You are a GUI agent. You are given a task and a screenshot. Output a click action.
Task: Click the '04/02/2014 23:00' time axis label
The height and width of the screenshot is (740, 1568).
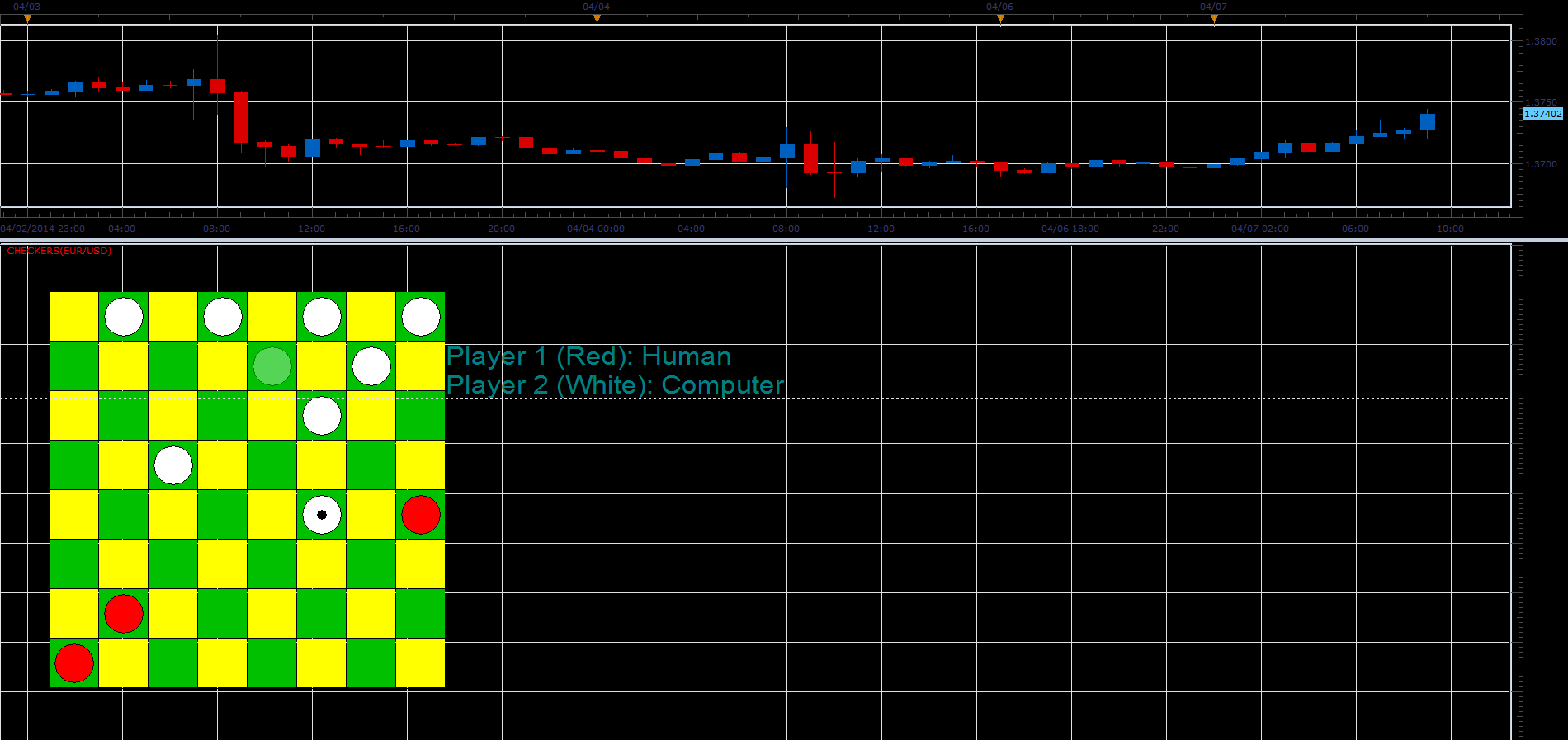pos(43,229)
